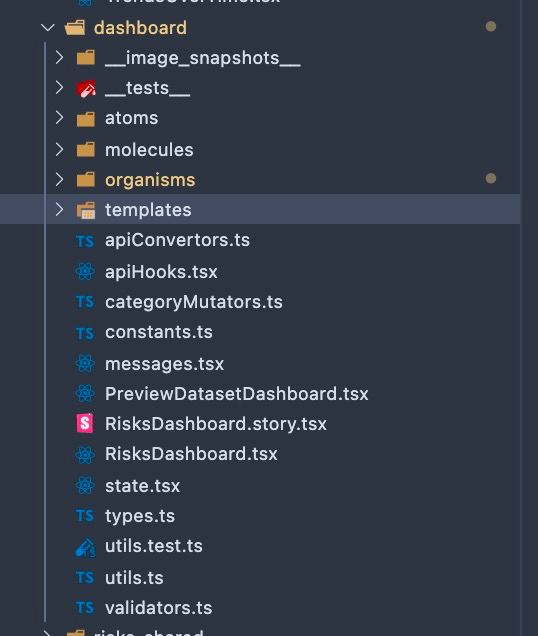
Task: Click the modified dot next to organisms
Action: pyautogui.click(x=491, y=178)
